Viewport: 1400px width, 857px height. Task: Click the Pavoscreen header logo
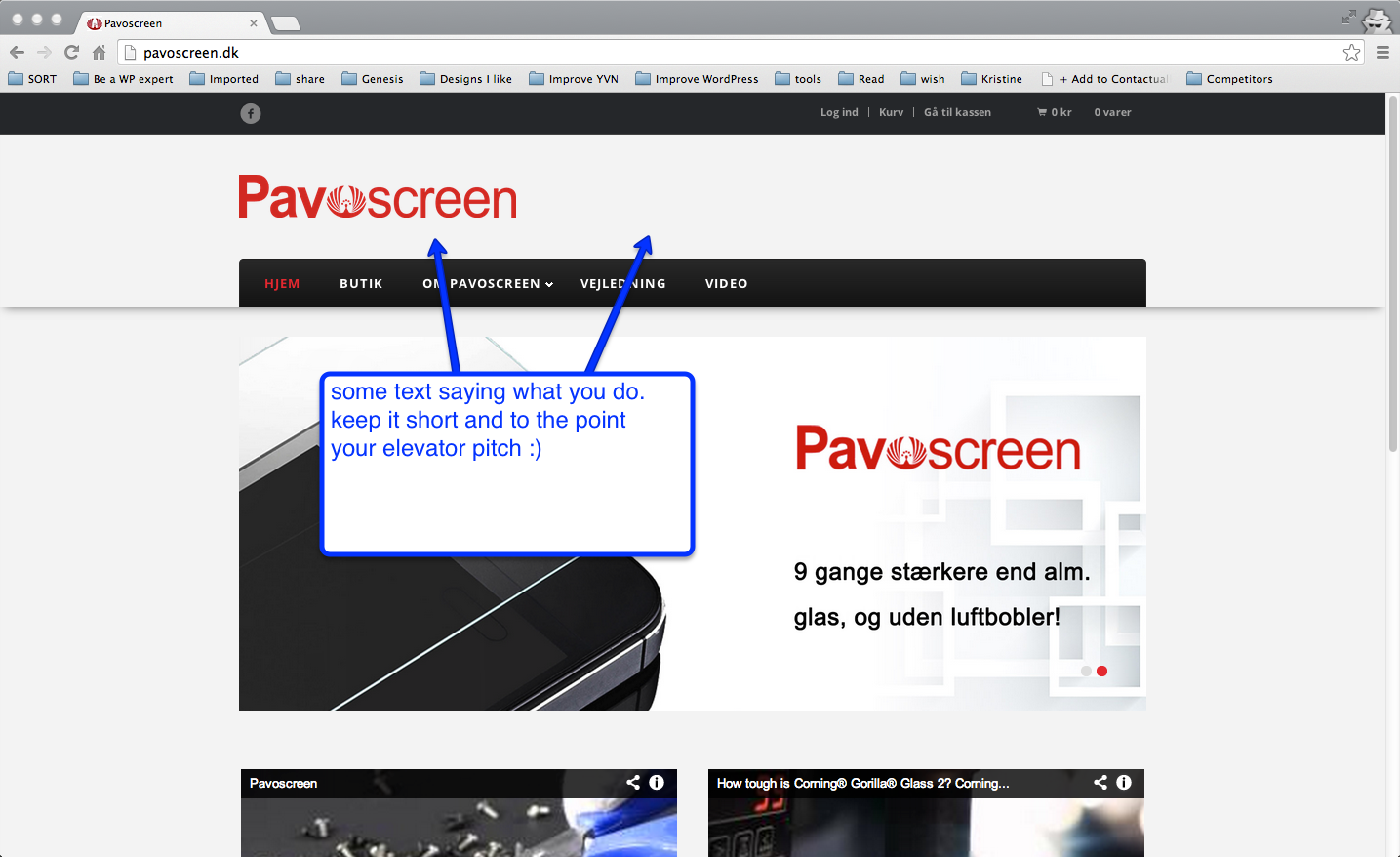tap(378, 197)
